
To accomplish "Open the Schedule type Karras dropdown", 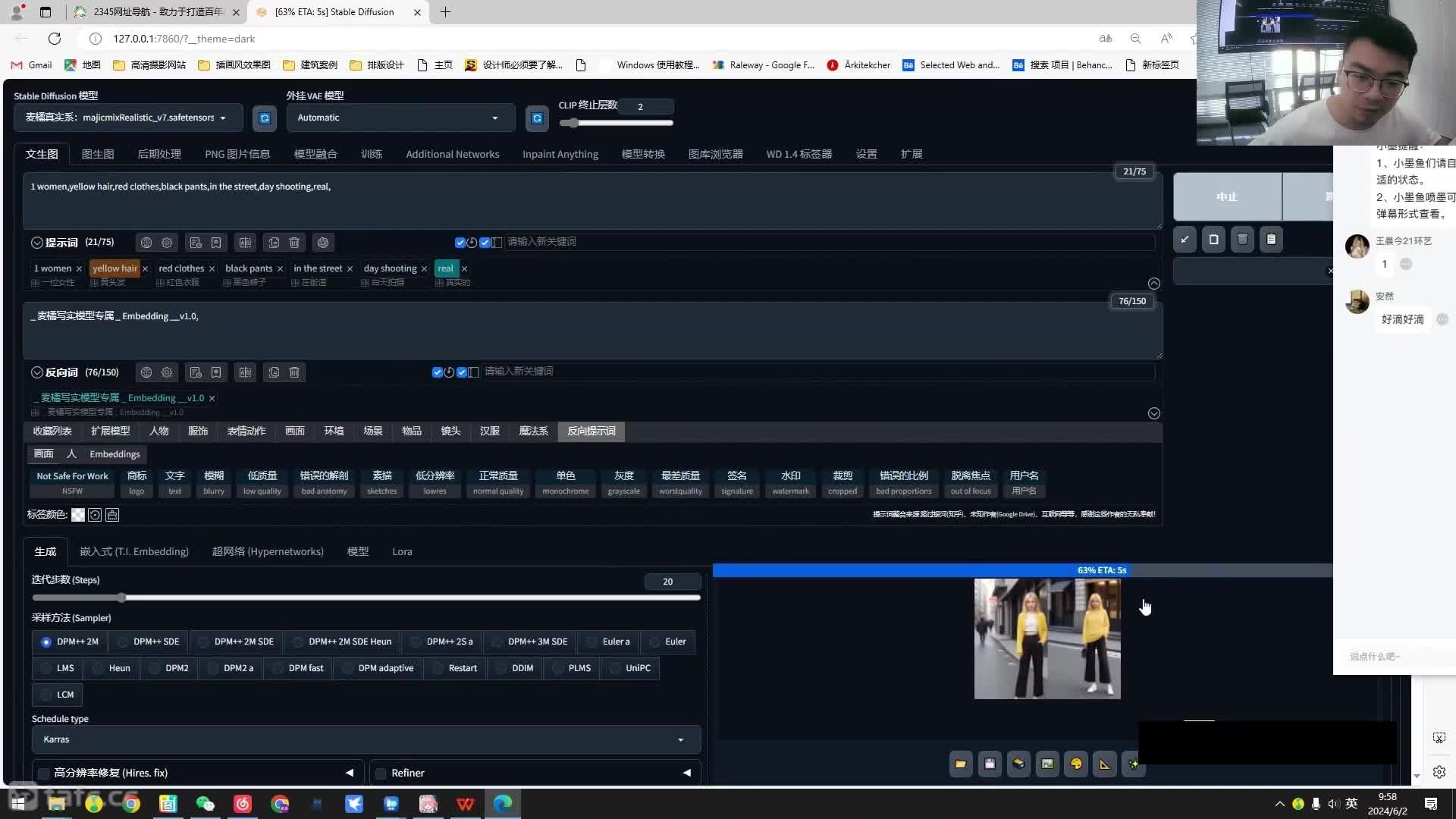I will (x=366, y=739).
